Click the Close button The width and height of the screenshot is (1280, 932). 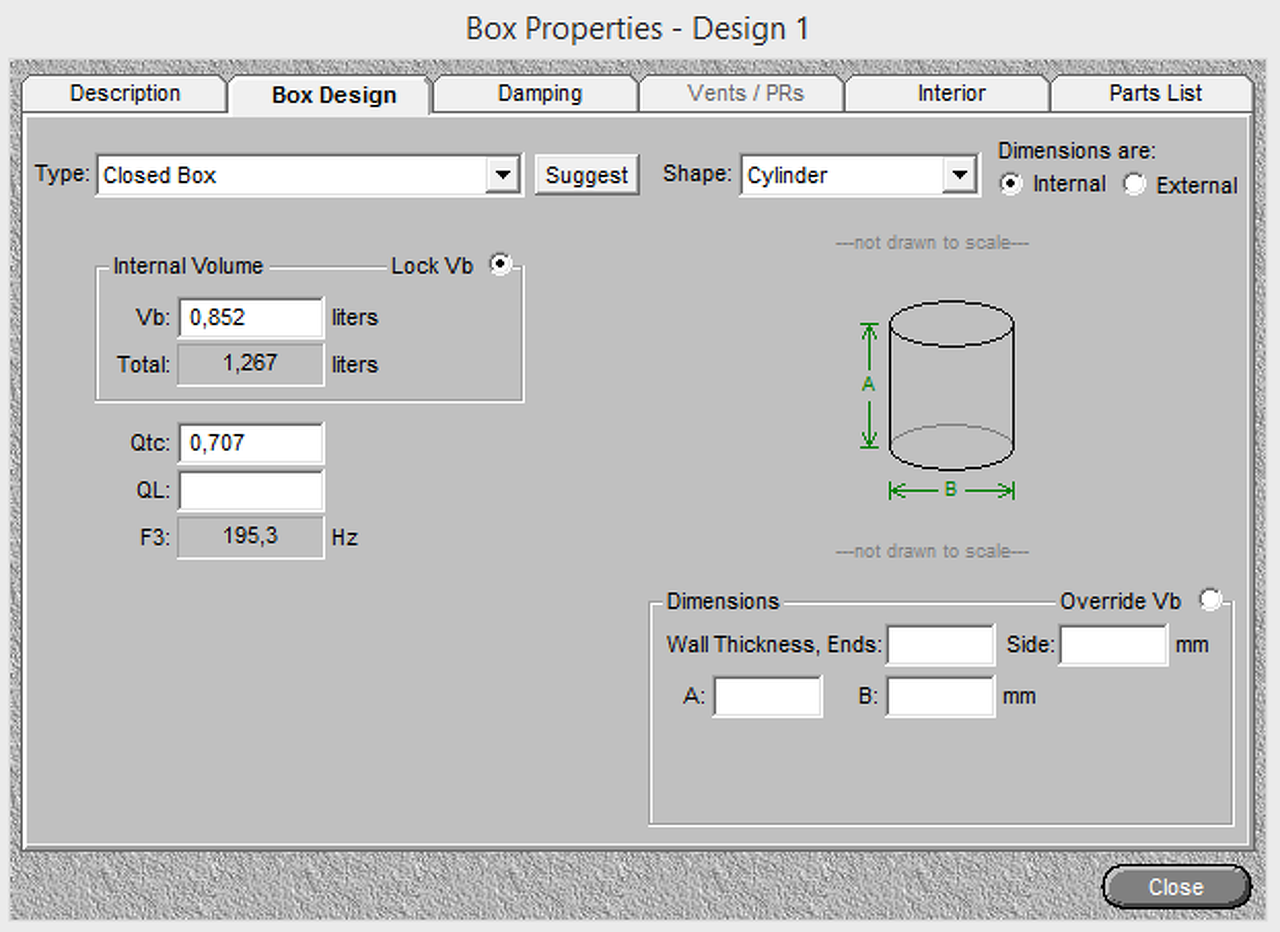tap(1176, 887)
